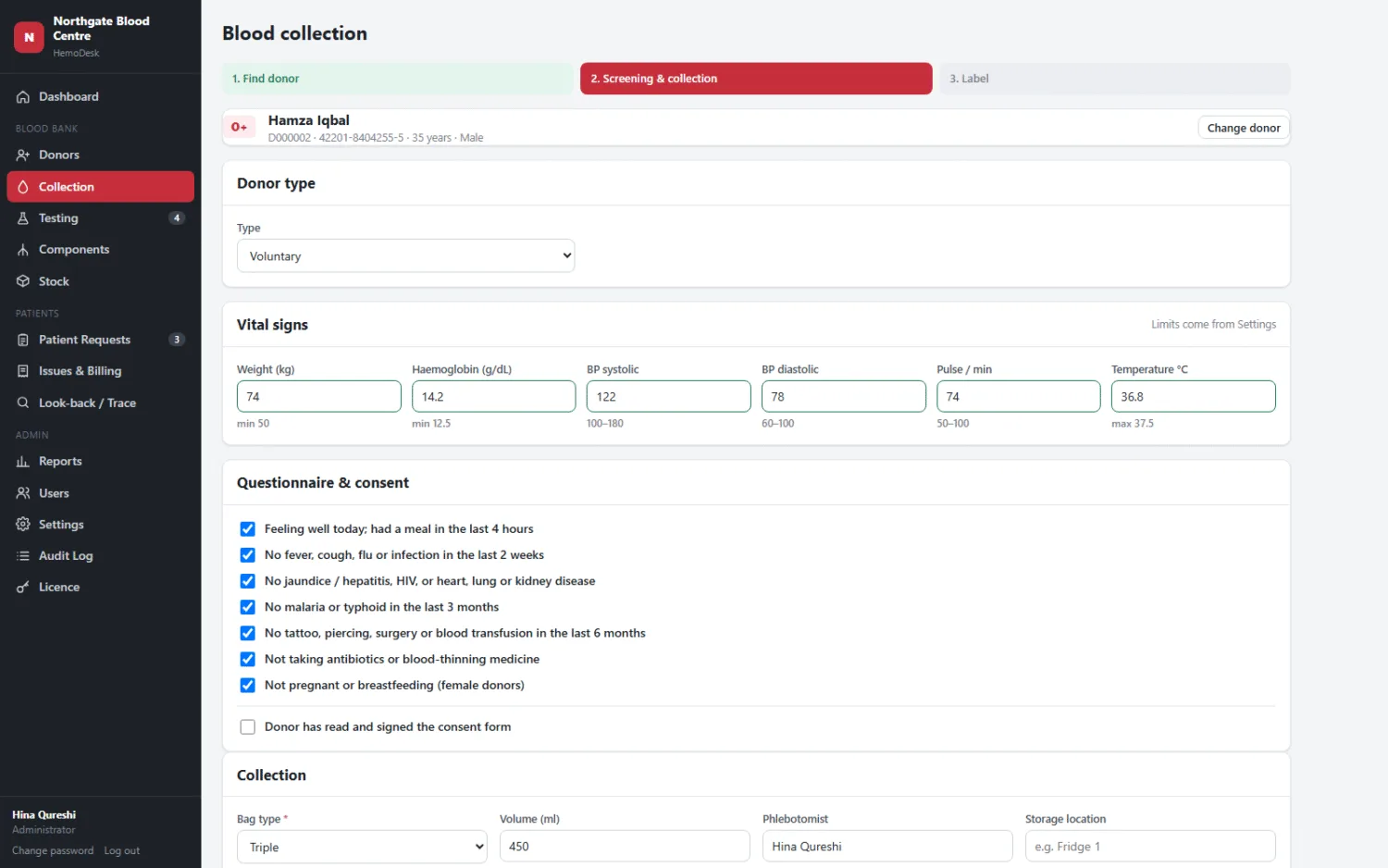Click the Reports bar chart icon
The image size is (1388, 868).
pyautogui.click(x=23, y=462)
